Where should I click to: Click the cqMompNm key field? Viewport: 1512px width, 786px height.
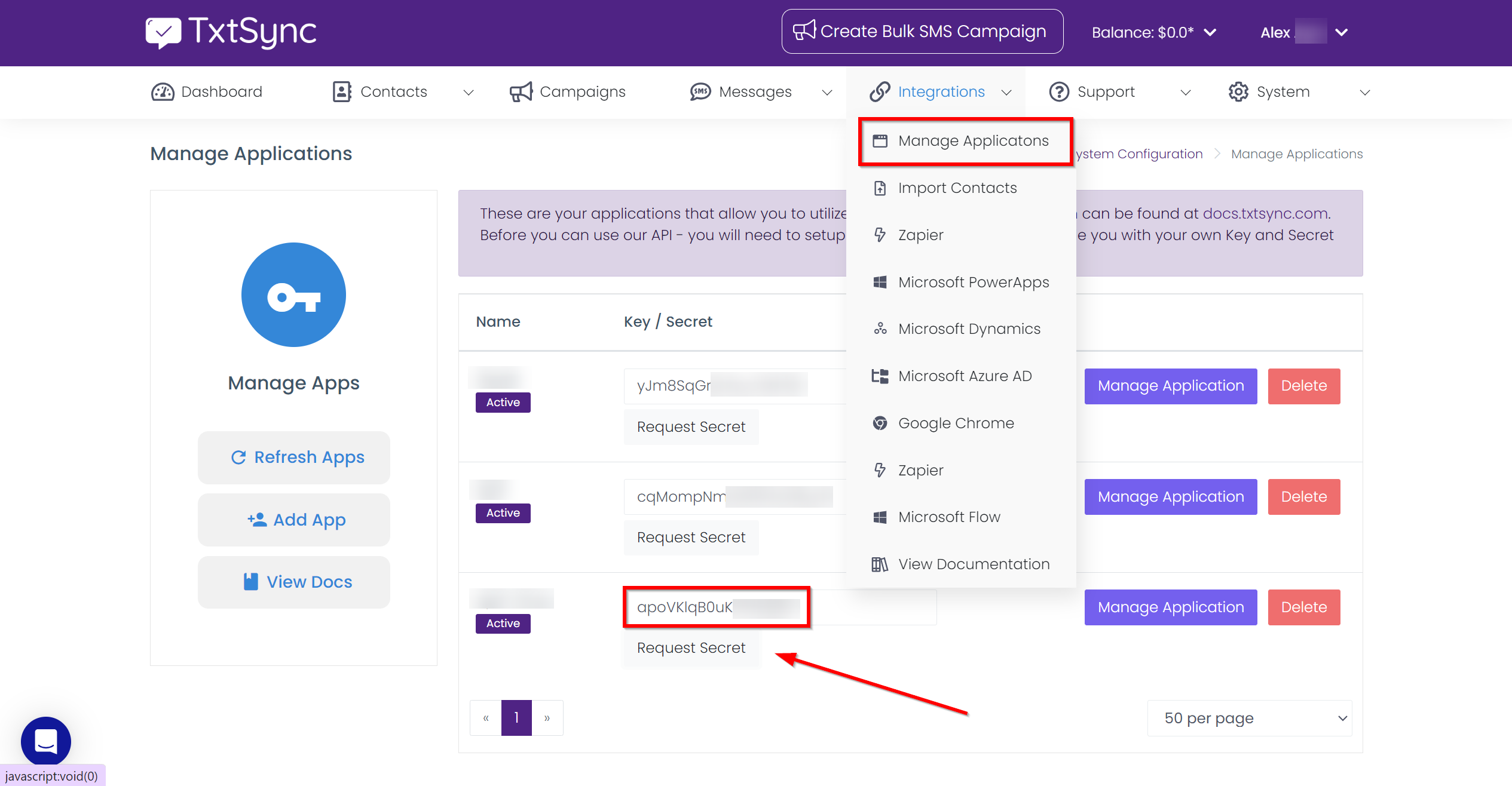[736, 497]
